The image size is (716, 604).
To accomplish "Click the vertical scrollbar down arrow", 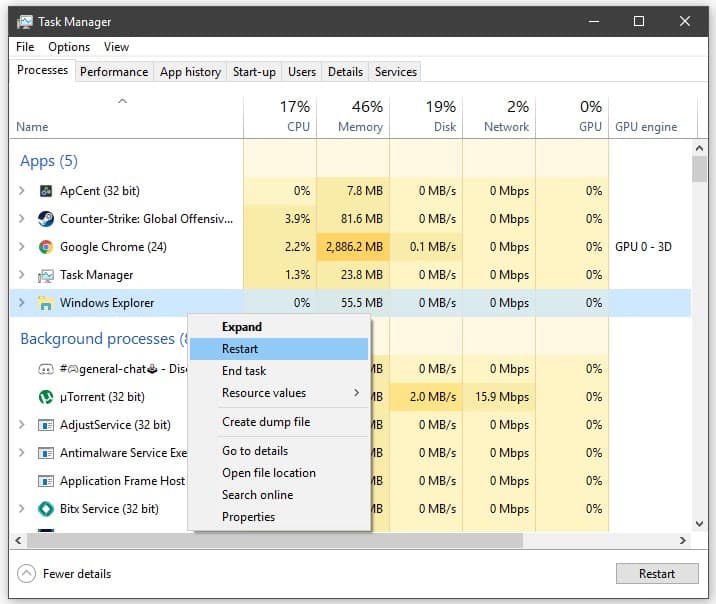I will click(x=699, y=524).
